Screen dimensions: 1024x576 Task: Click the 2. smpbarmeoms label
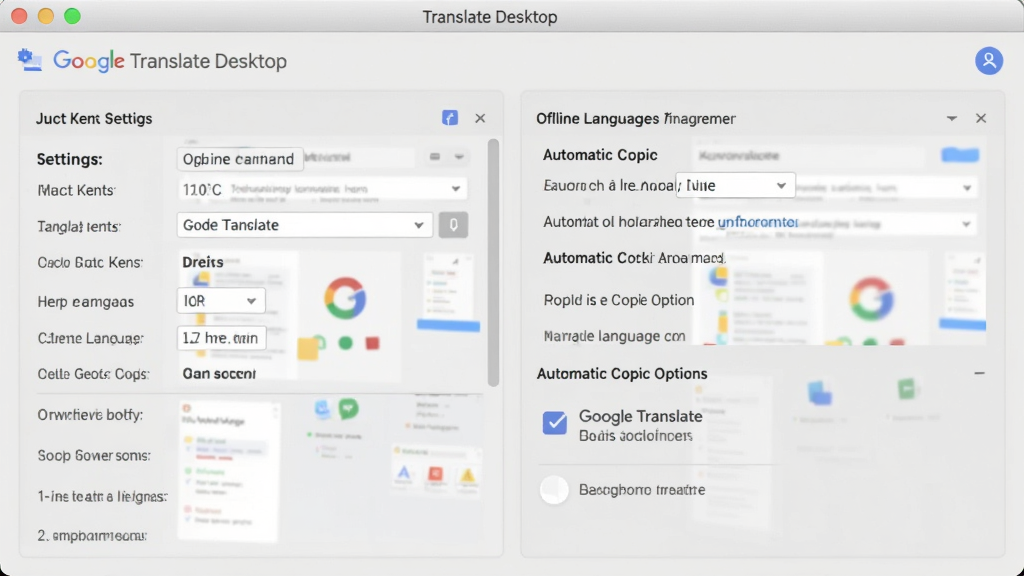[92, 536]
